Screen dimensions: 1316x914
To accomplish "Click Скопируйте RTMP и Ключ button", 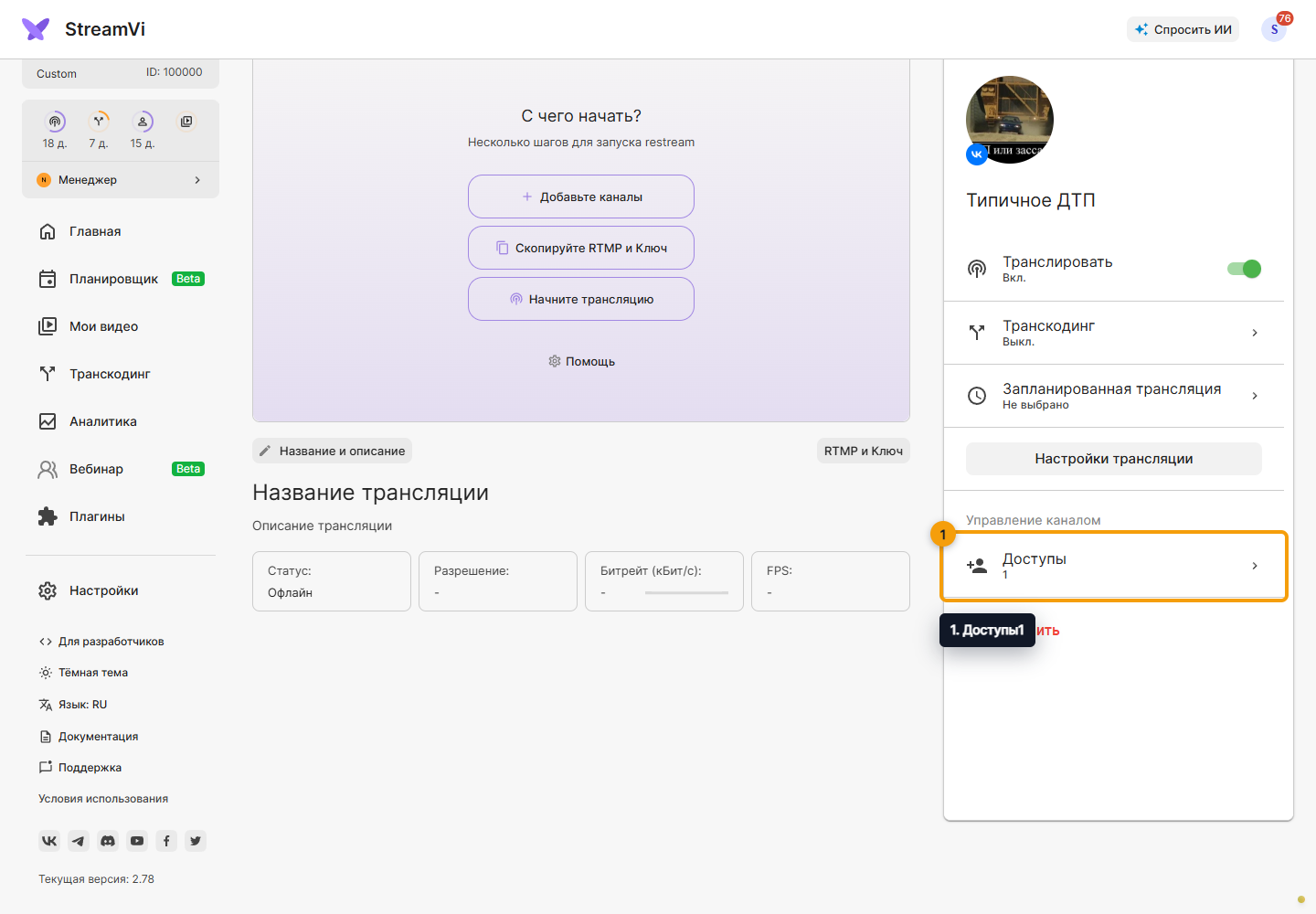I will point(581,248).
